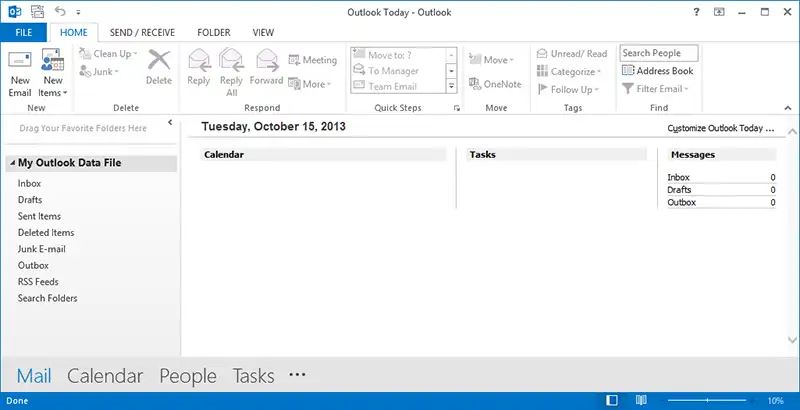Open the Drafts folder in folder pane
This screenshot has height=410, width=800.
30,199
